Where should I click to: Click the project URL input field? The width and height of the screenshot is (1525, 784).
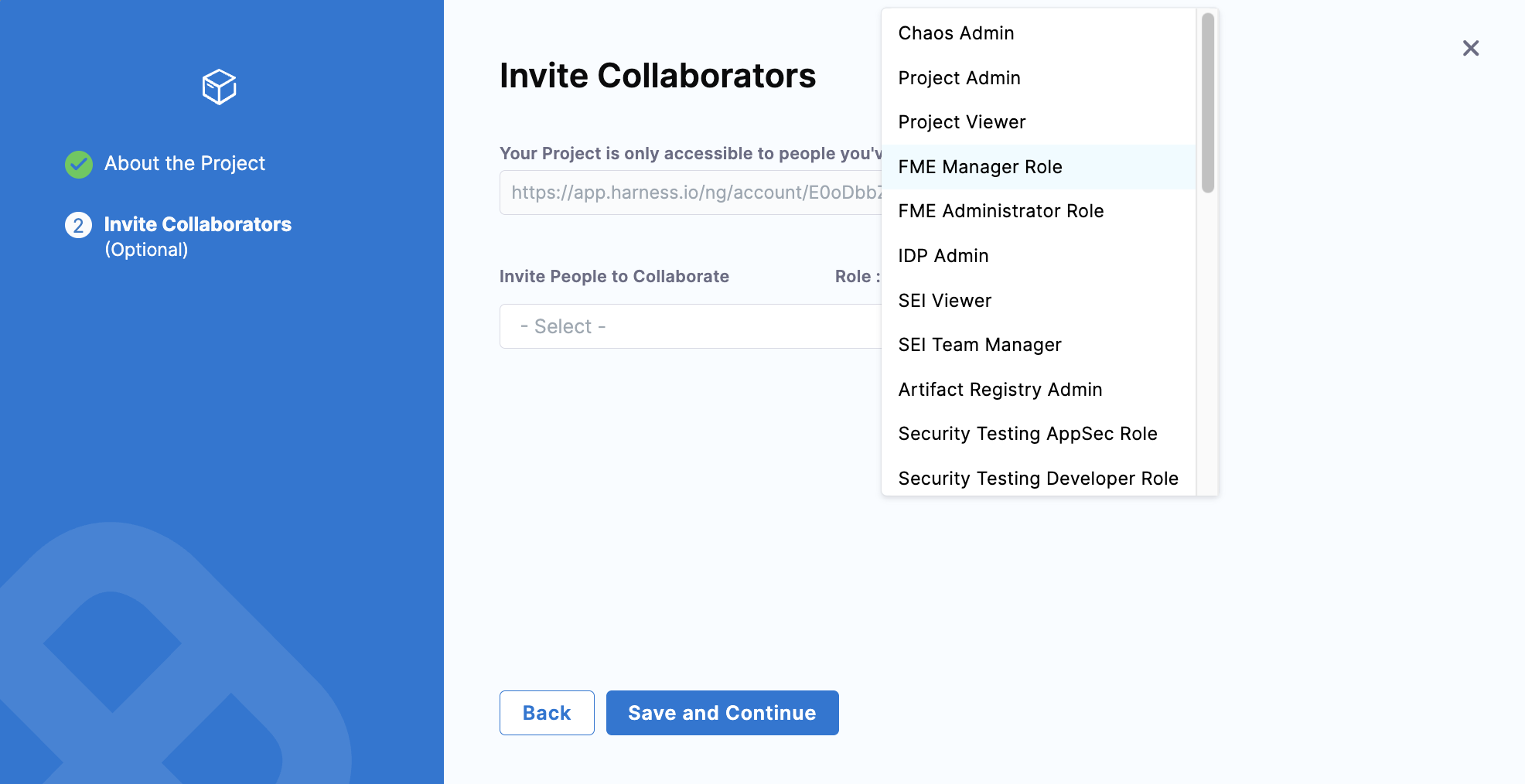[x=688, y=193]
